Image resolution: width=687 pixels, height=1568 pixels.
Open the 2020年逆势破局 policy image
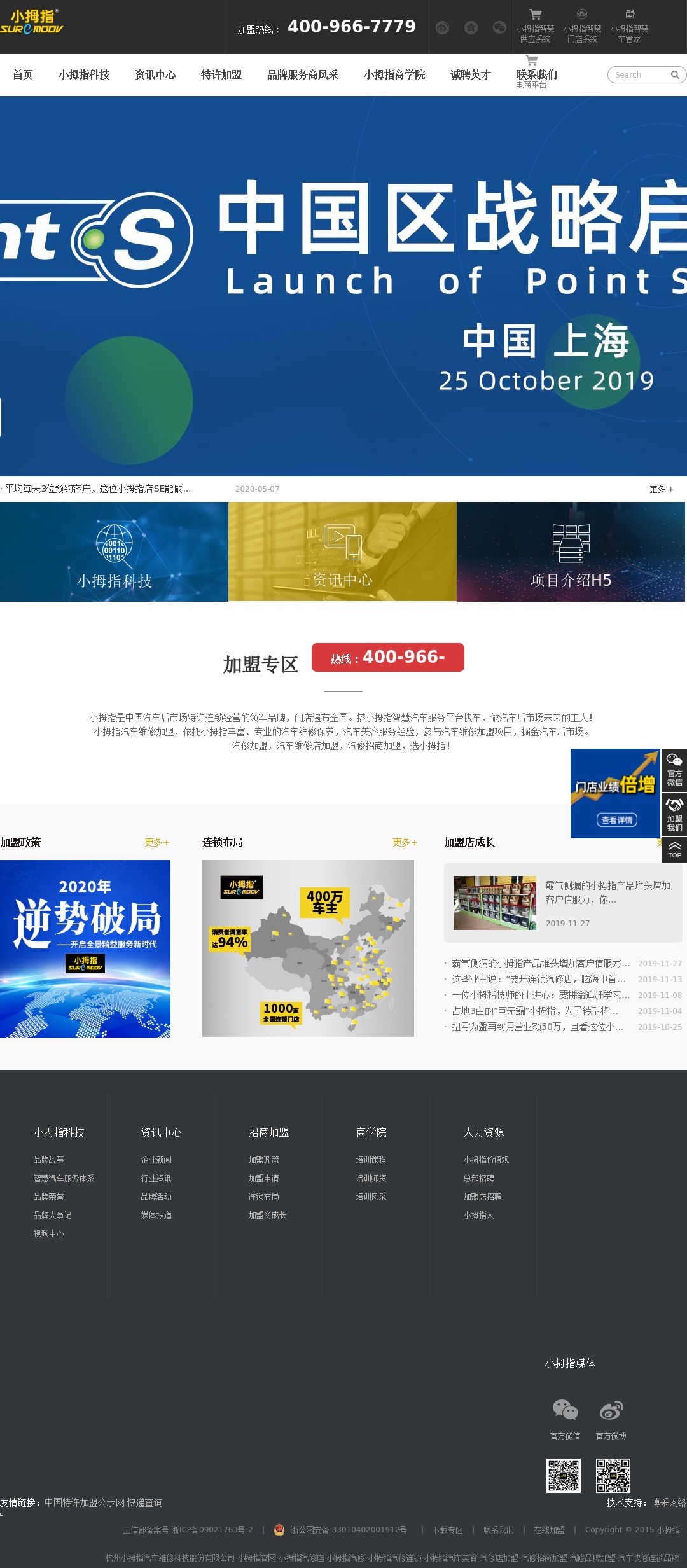(85, 949)
